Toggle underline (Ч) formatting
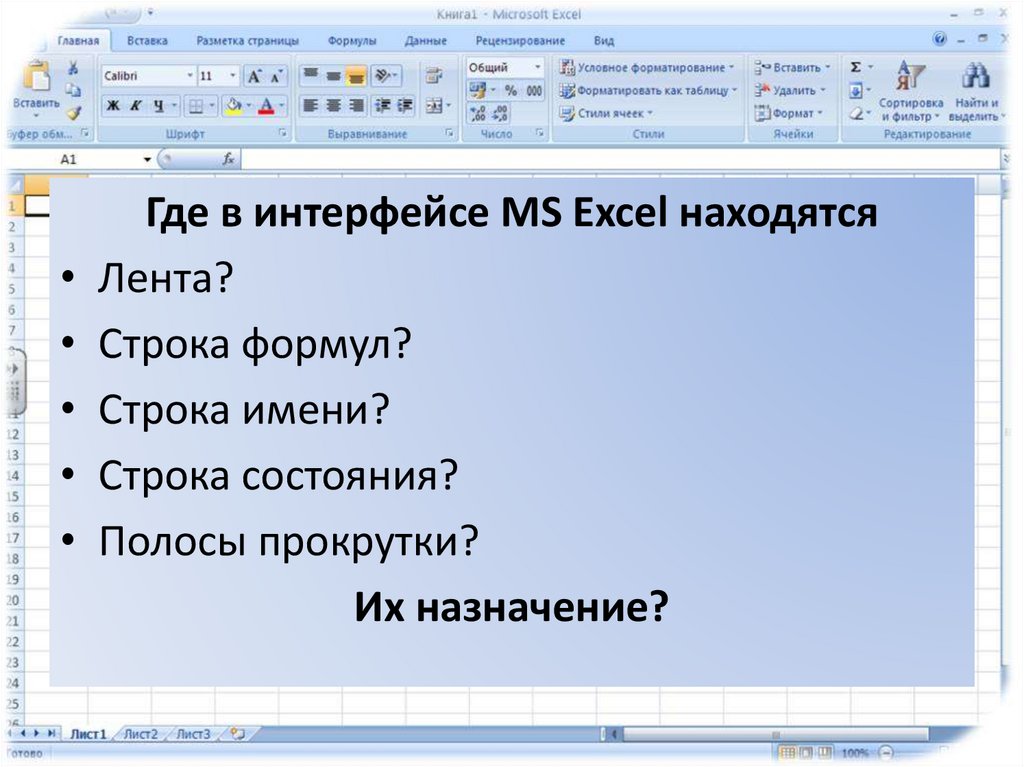The width and height of the screenshot is (1024, 767). (158, 105)
